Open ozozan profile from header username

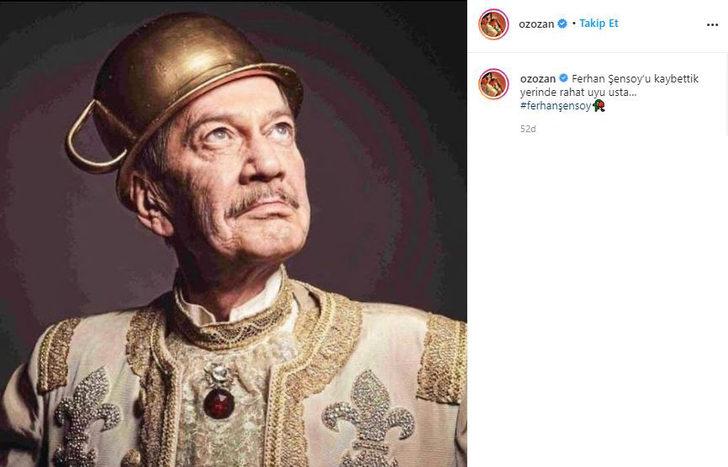tap(537, 24)
